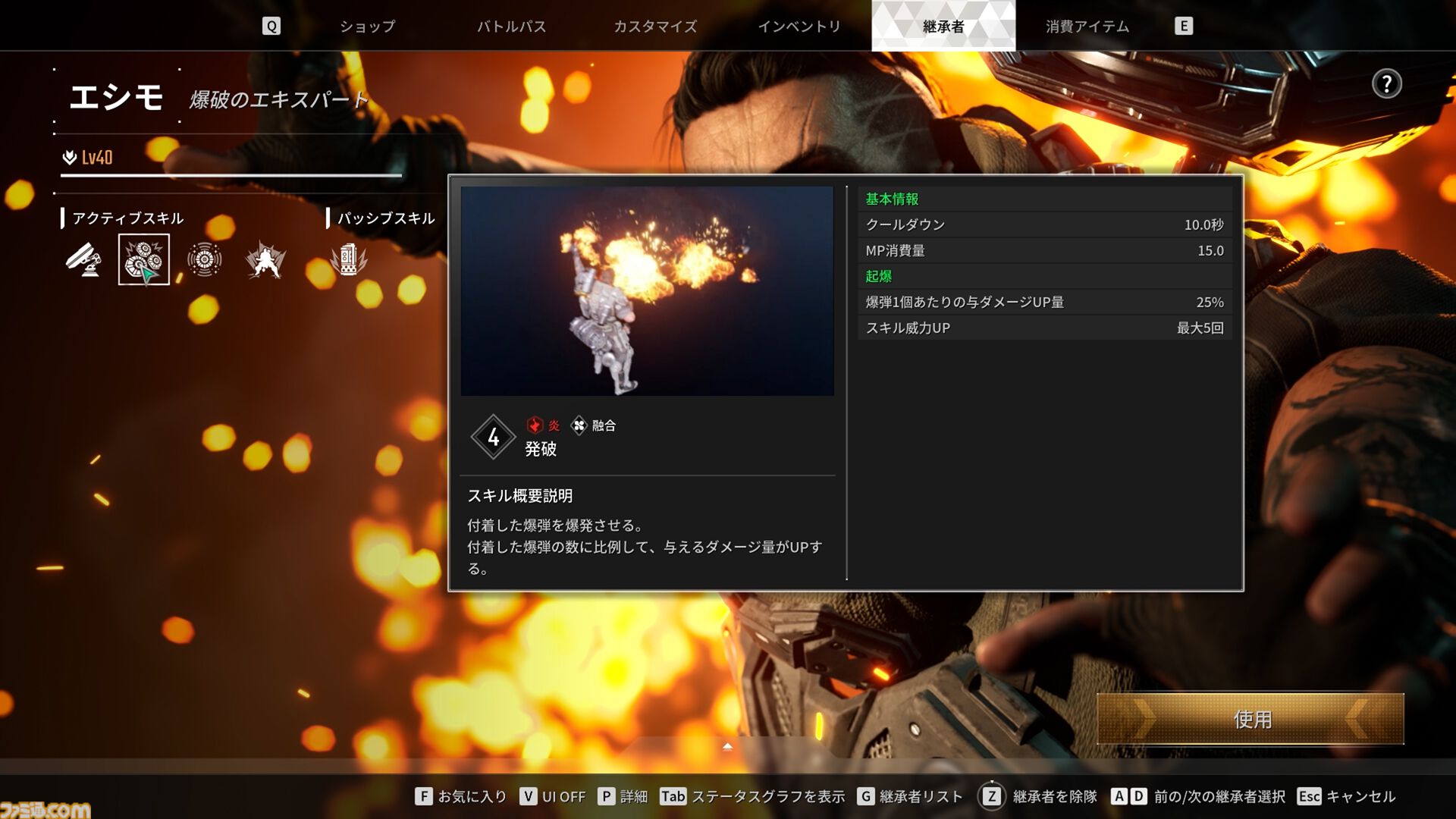The image size is (1456, 819).
Task: Click the diamond skill number 4 icon
Action: coord(493,437)
